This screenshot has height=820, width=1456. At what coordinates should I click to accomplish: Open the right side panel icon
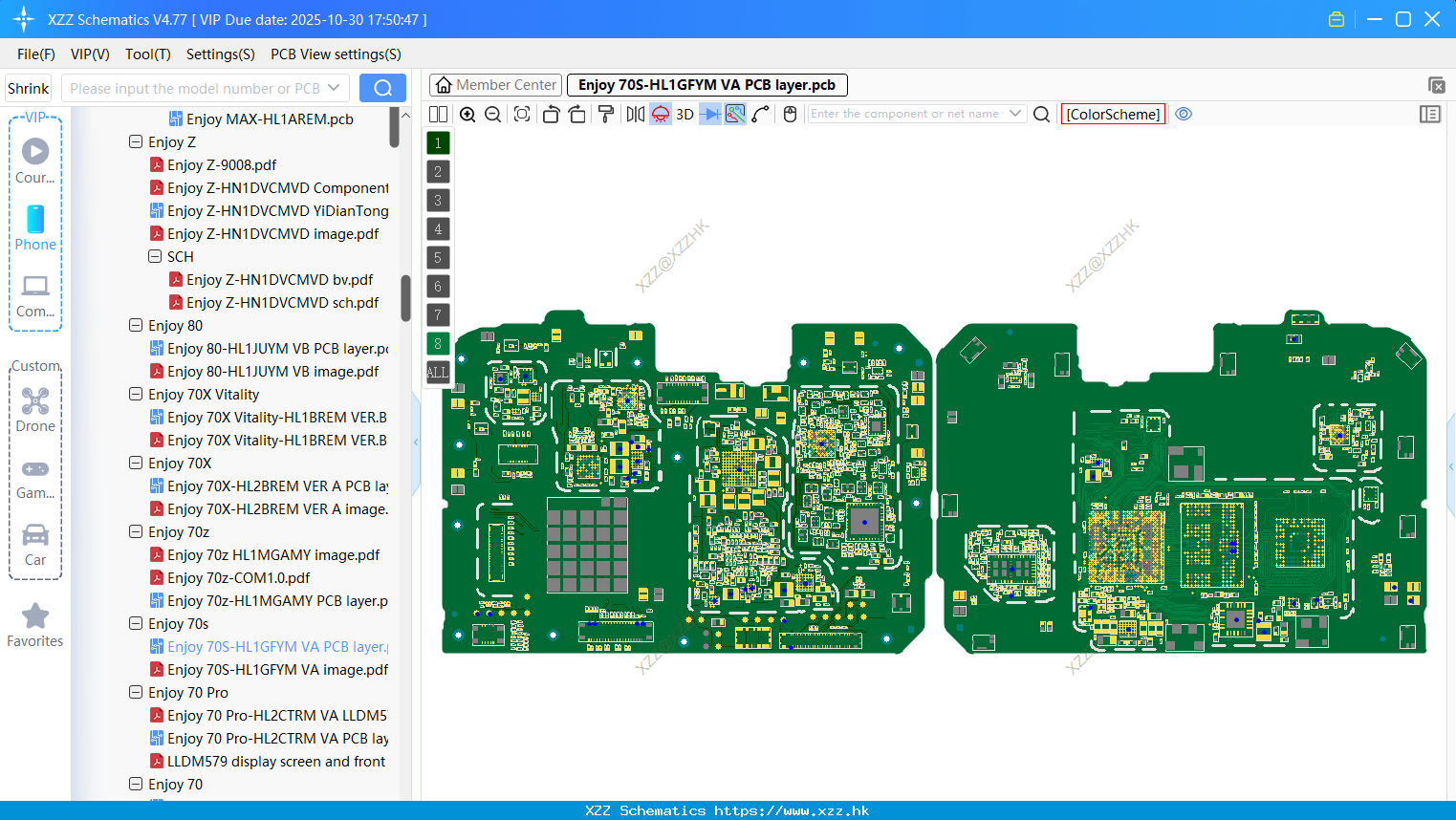coord(1430,114)
